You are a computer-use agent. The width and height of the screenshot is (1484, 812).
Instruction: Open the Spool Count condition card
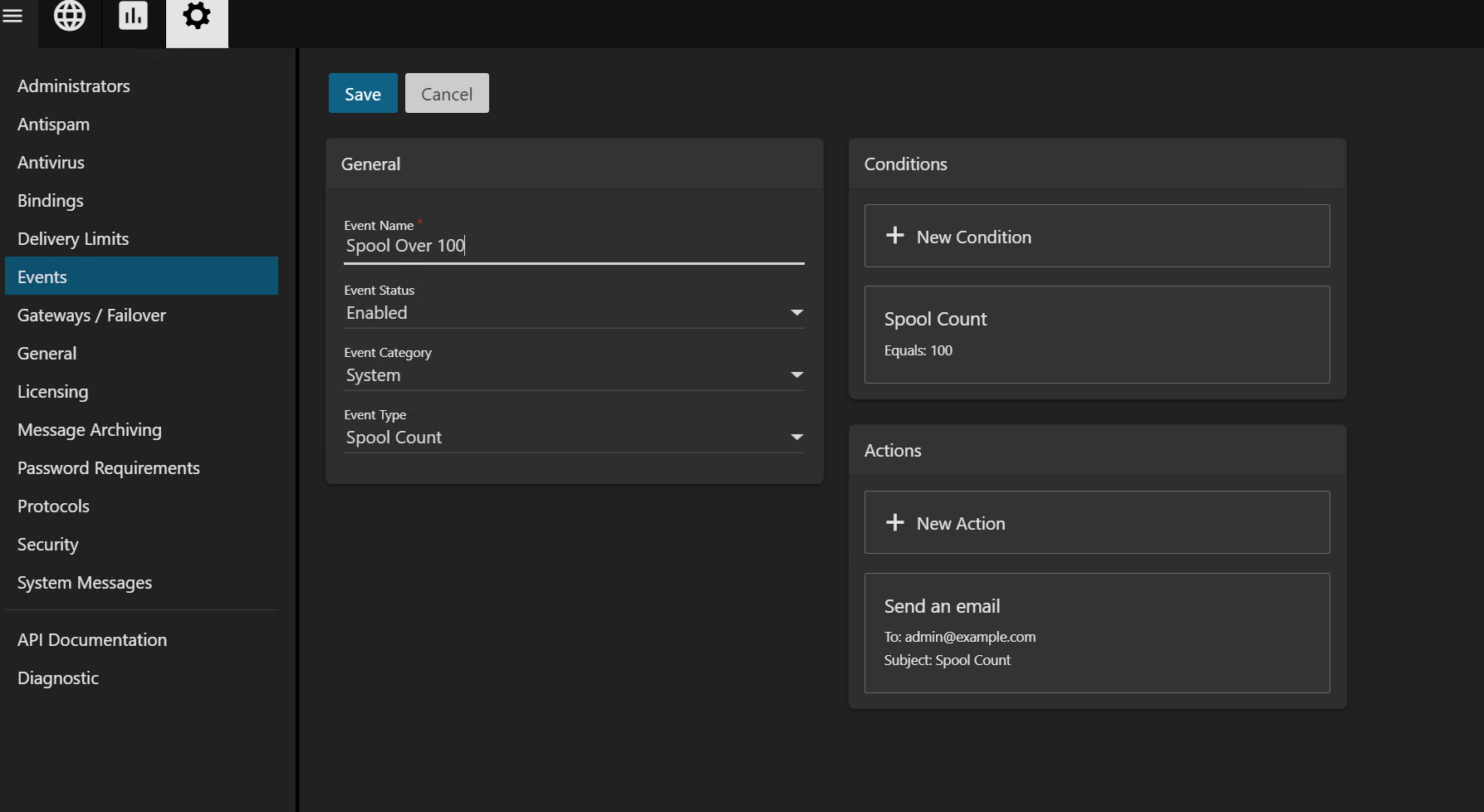[1096, 335]
